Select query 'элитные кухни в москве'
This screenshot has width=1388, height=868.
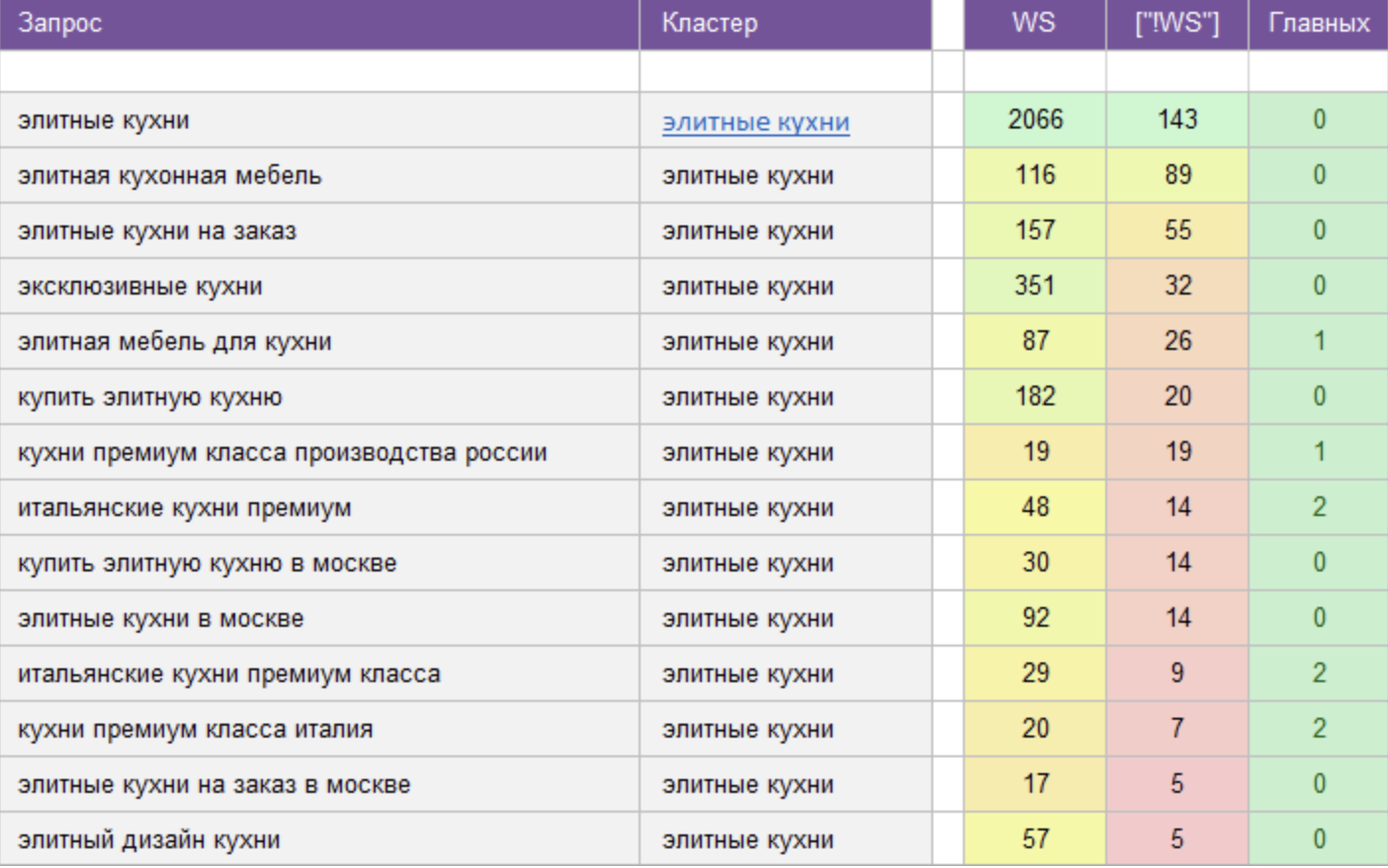pos(319,619)
